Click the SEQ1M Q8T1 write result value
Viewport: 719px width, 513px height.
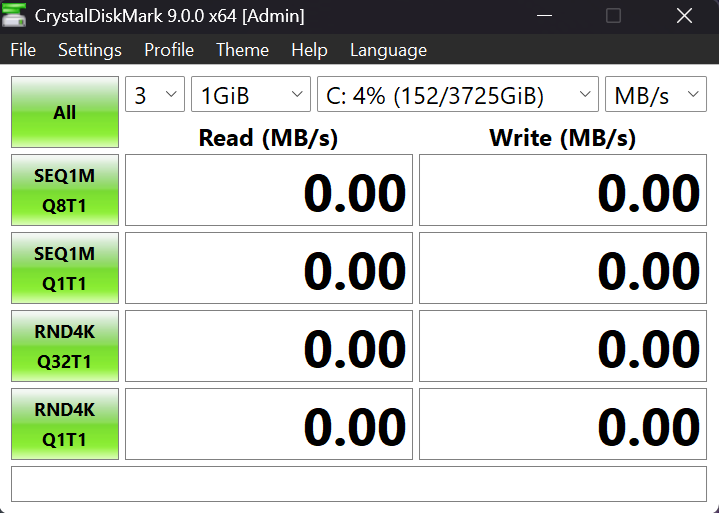click(x=563, y=190)
